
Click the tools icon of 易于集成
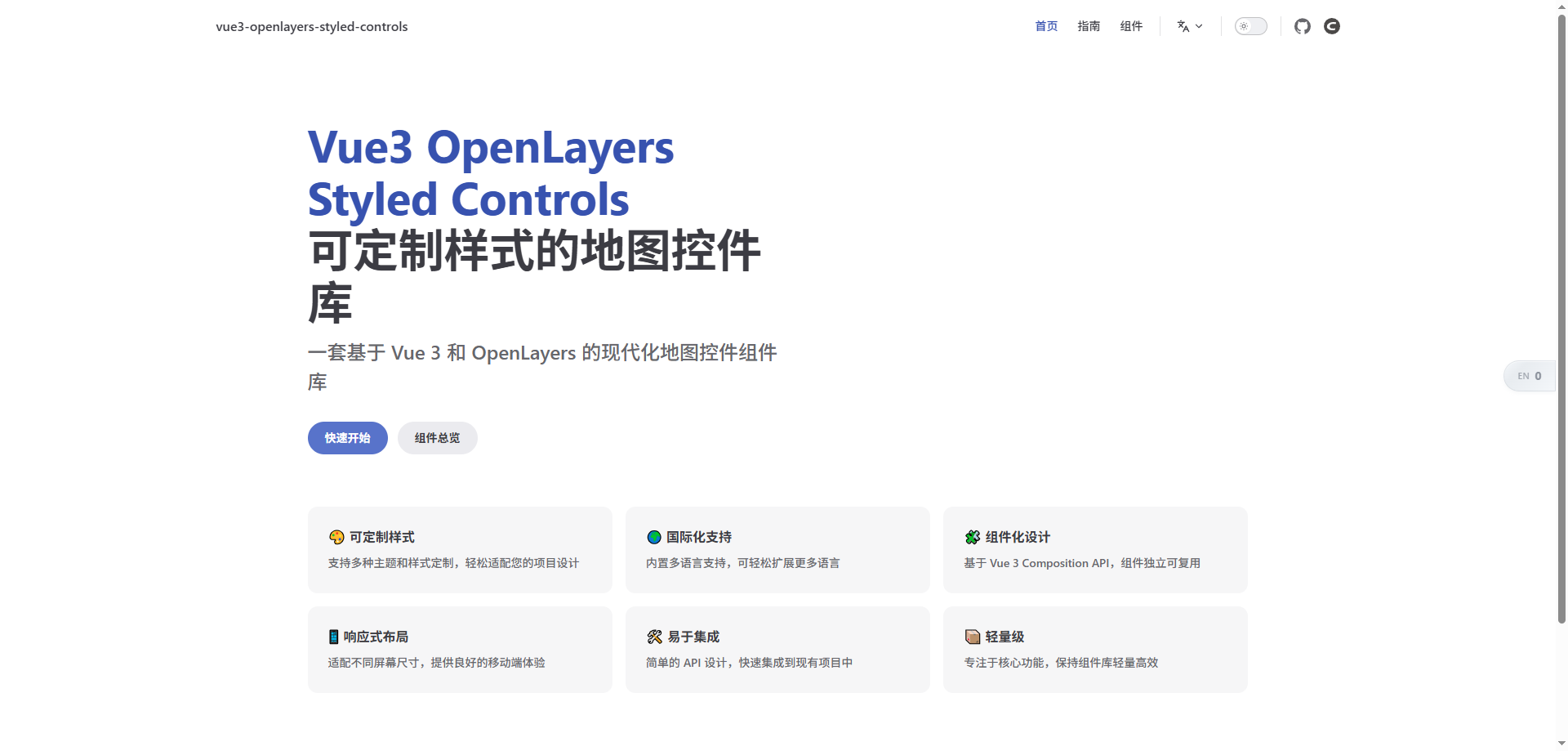(654, 637)
